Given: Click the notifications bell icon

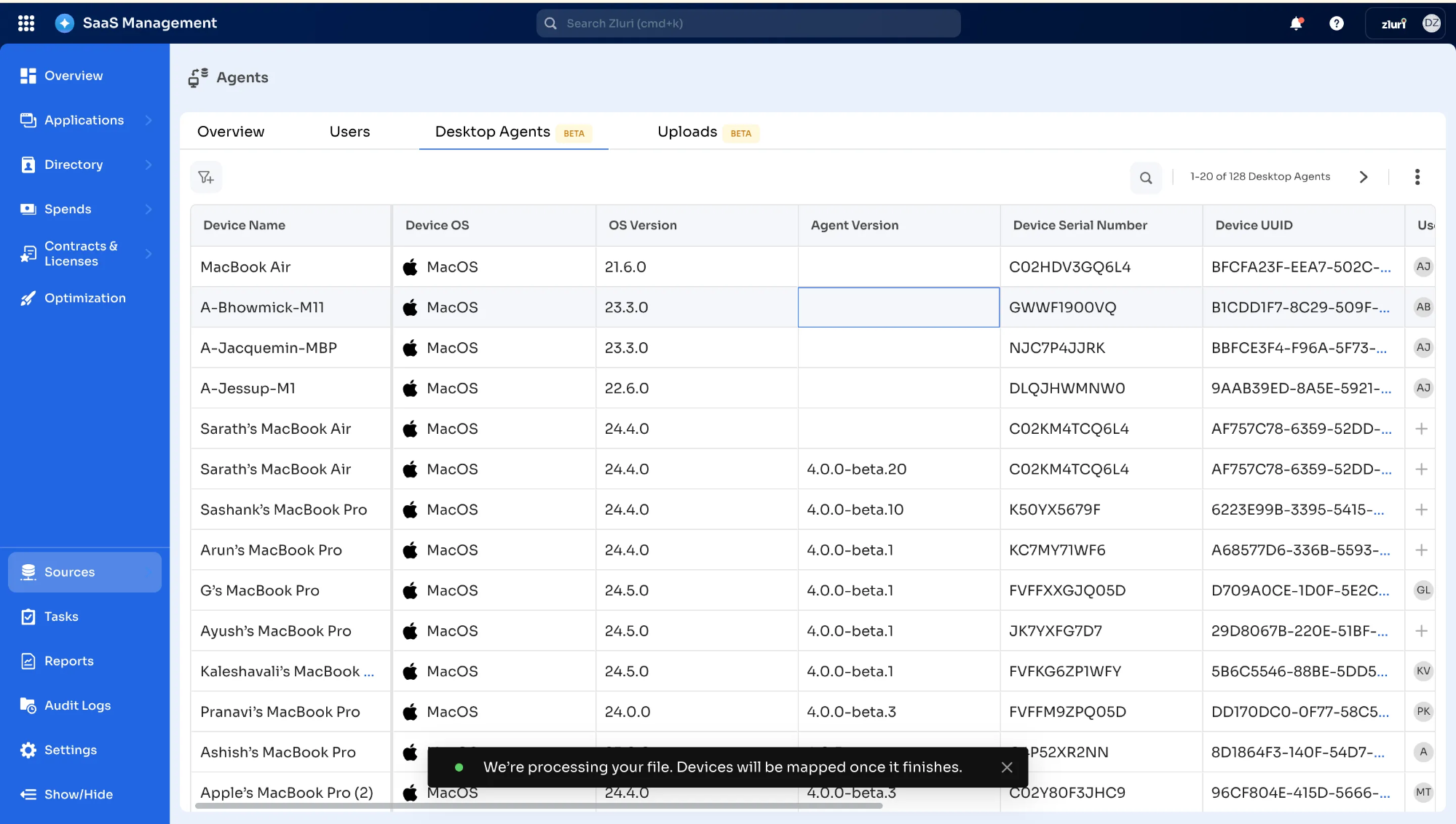Looking at the screenshot, I should [1296, 23].
